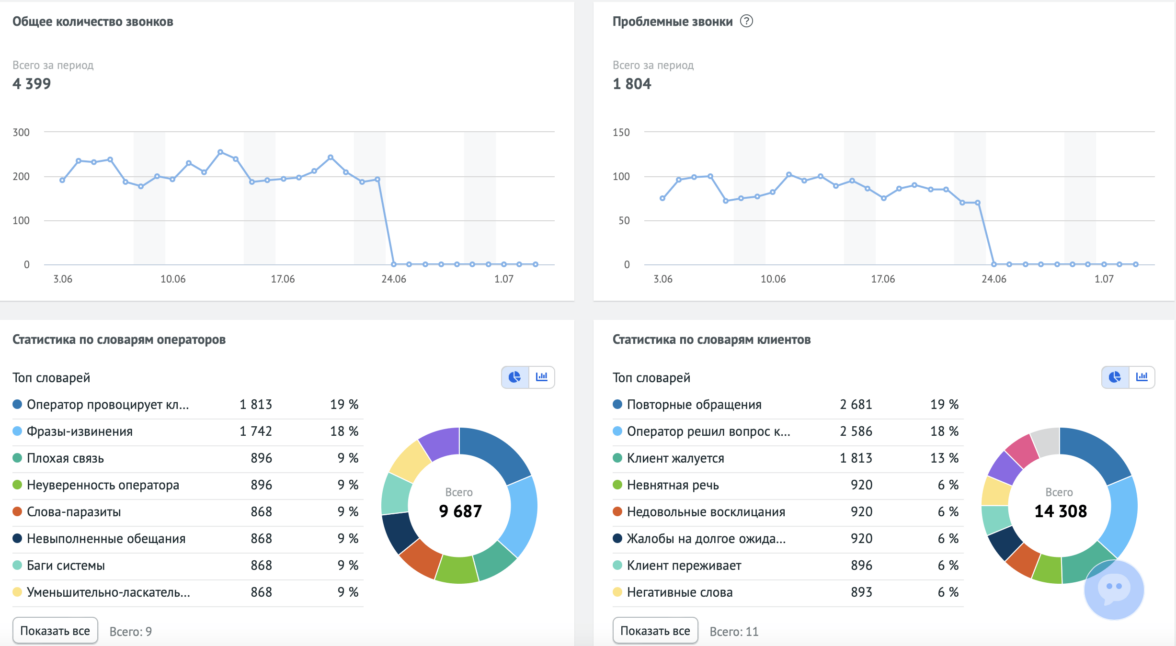Click Показать все under operator dictionaries
Screen dimensions: 1176x646
click(x=55, y=631)
